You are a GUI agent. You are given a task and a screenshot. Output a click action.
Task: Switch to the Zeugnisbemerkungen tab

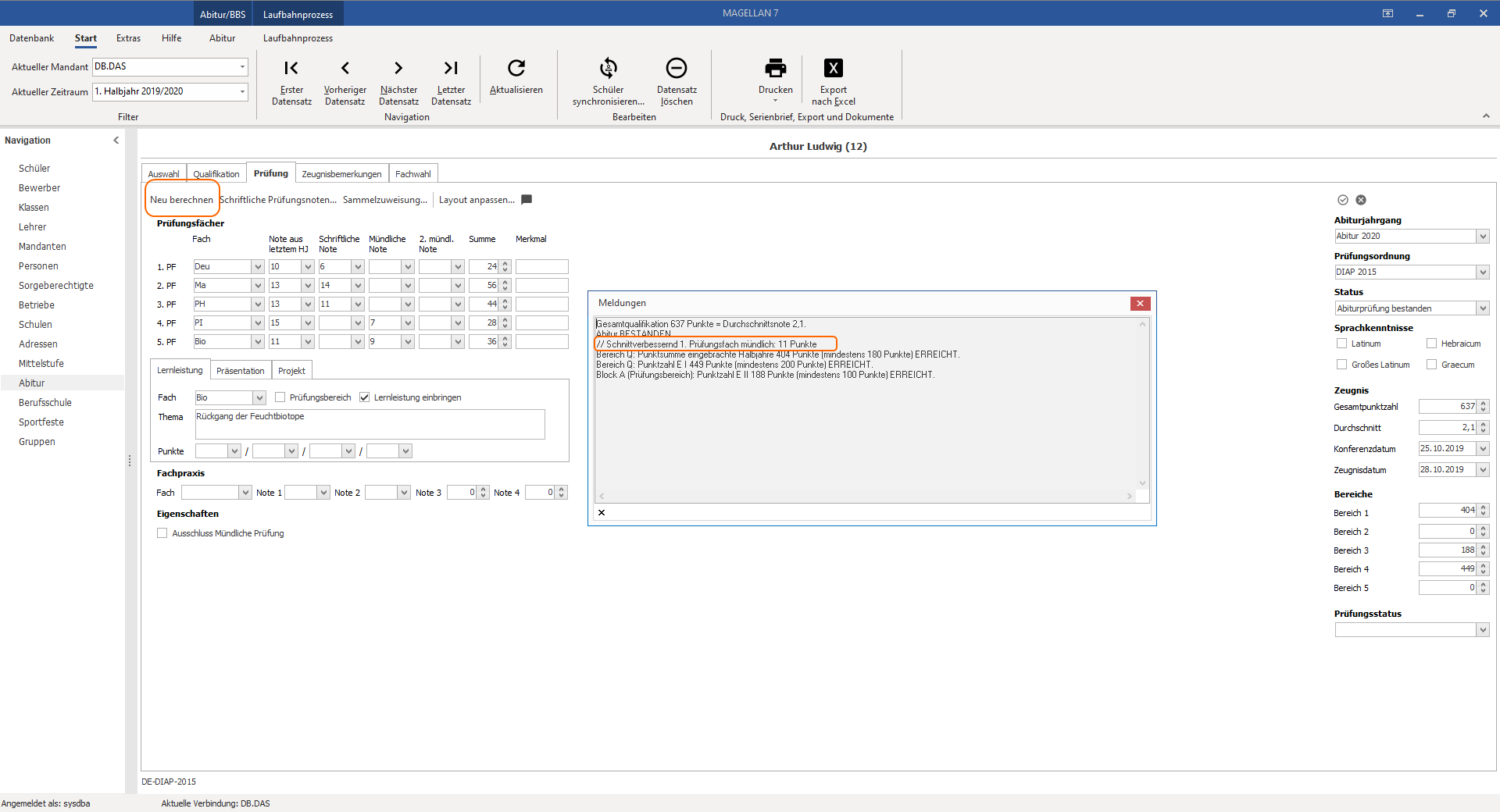coord(341,174)
